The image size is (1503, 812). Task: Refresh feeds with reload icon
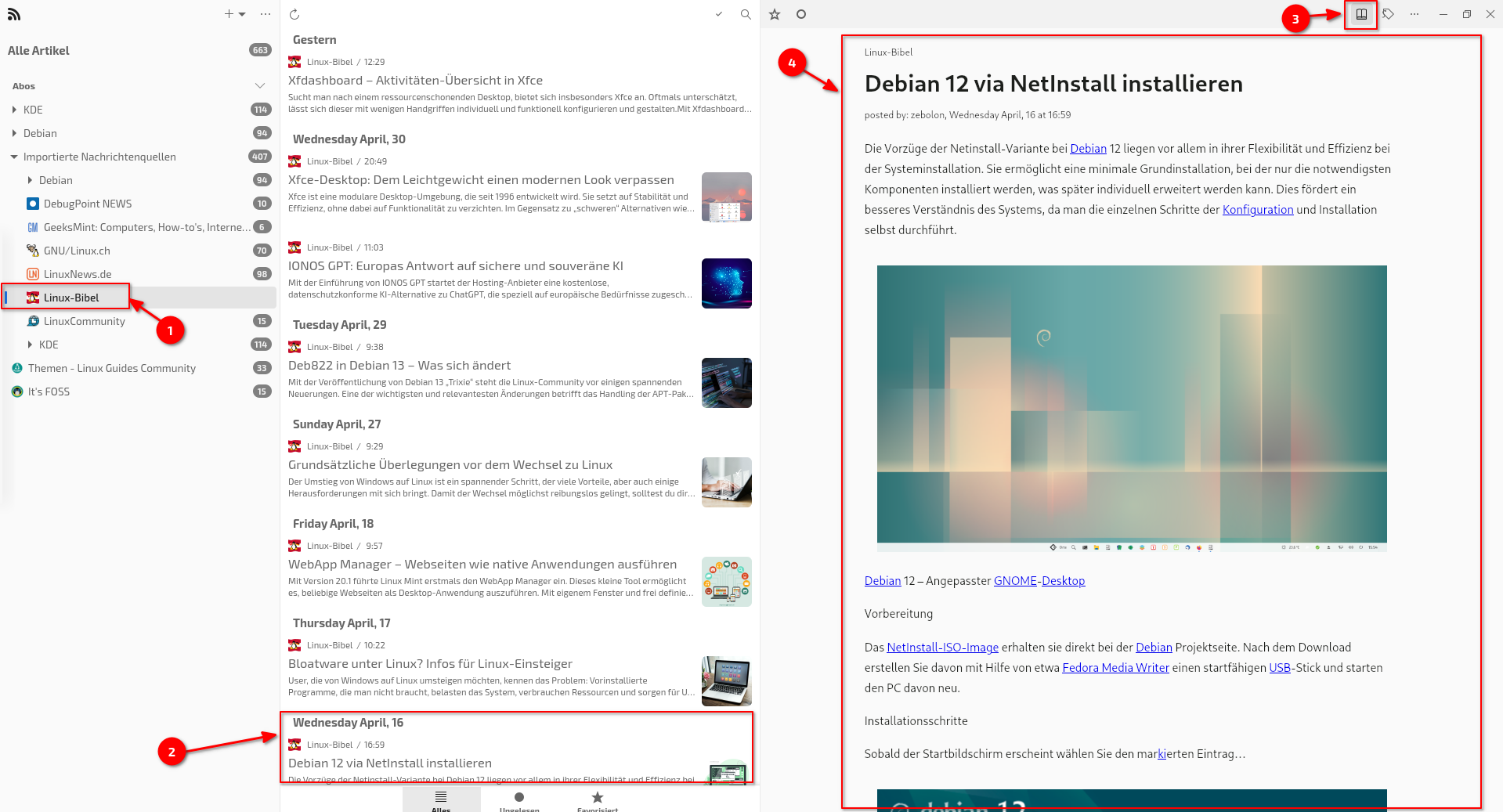click(294, 14)
